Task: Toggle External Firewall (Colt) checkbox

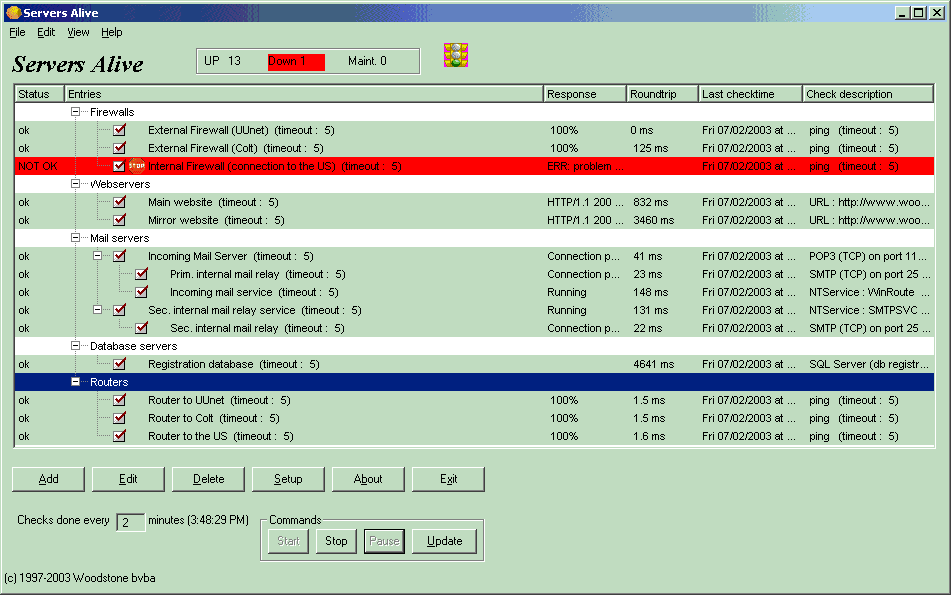Action: tap(119, 148)
